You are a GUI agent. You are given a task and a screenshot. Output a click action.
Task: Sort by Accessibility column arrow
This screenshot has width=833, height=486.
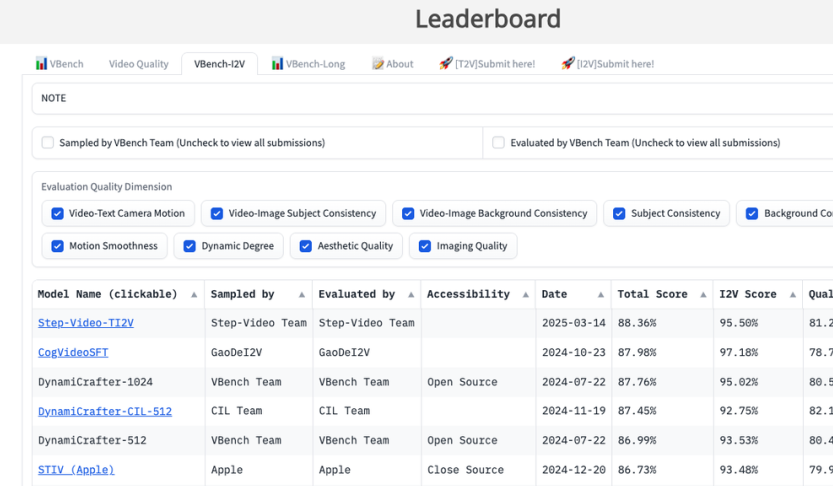tap(525, 295)
